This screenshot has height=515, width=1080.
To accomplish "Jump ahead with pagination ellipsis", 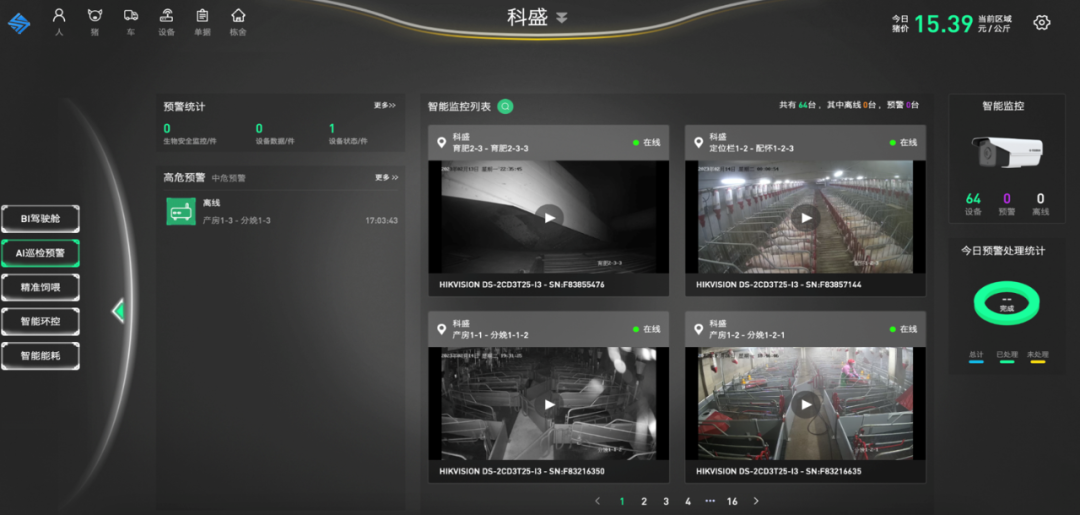I will 710,501.
